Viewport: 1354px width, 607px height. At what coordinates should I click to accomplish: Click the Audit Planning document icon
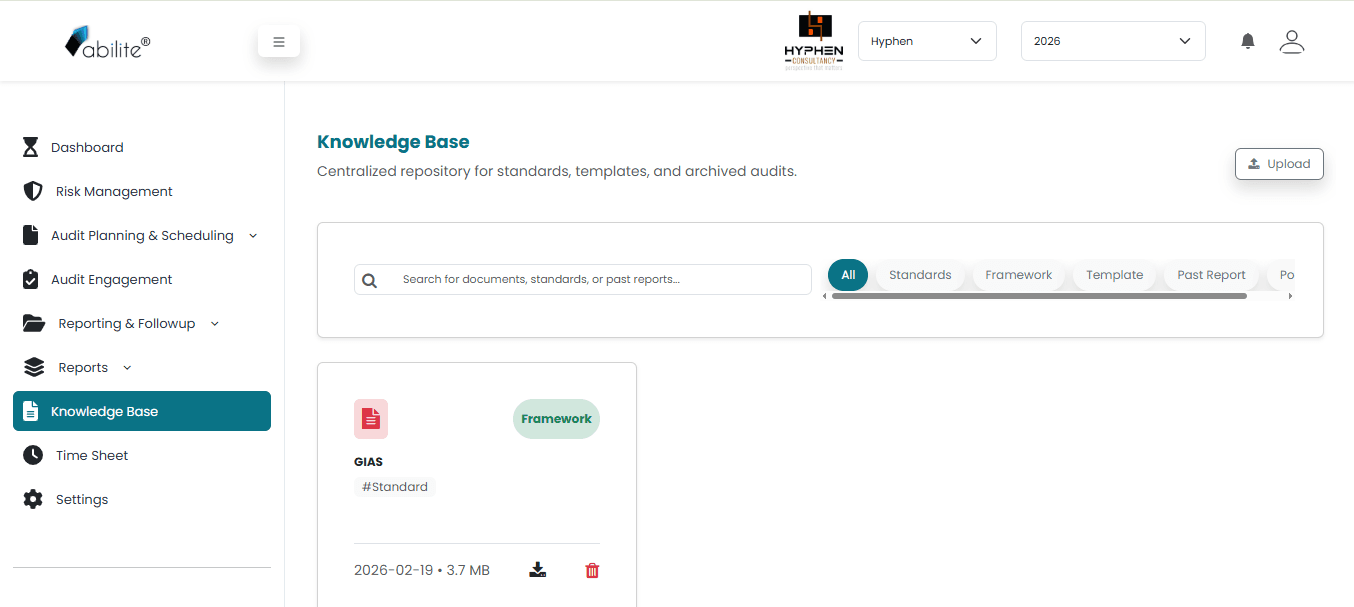click(31, 235)
